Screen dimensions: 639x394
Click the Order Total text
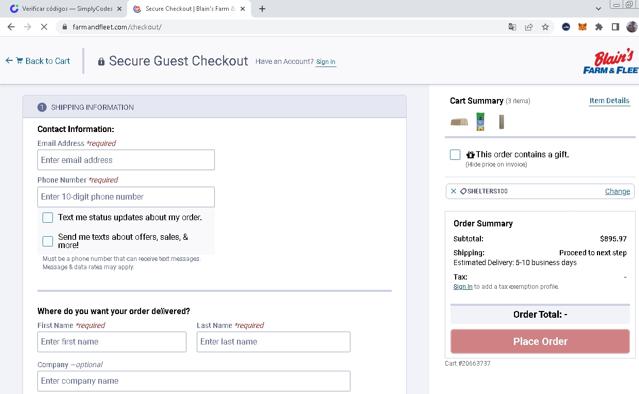click(540, 315)
